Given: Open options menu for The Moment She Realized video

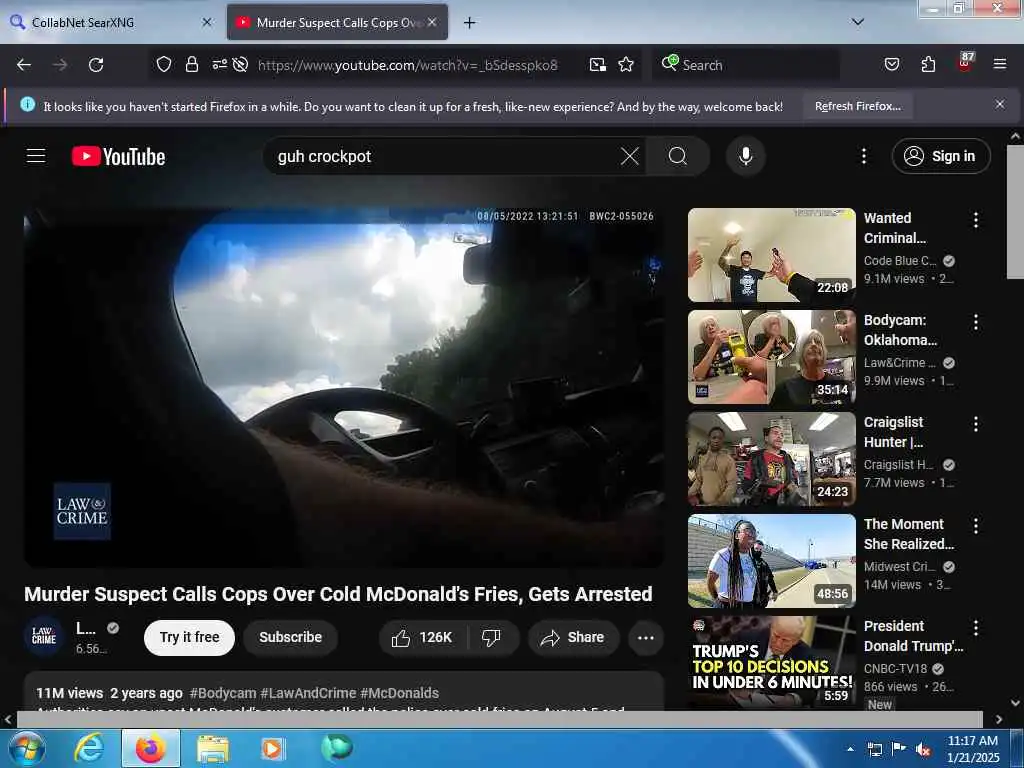Looking at the screenshot, I should point(976,526).
